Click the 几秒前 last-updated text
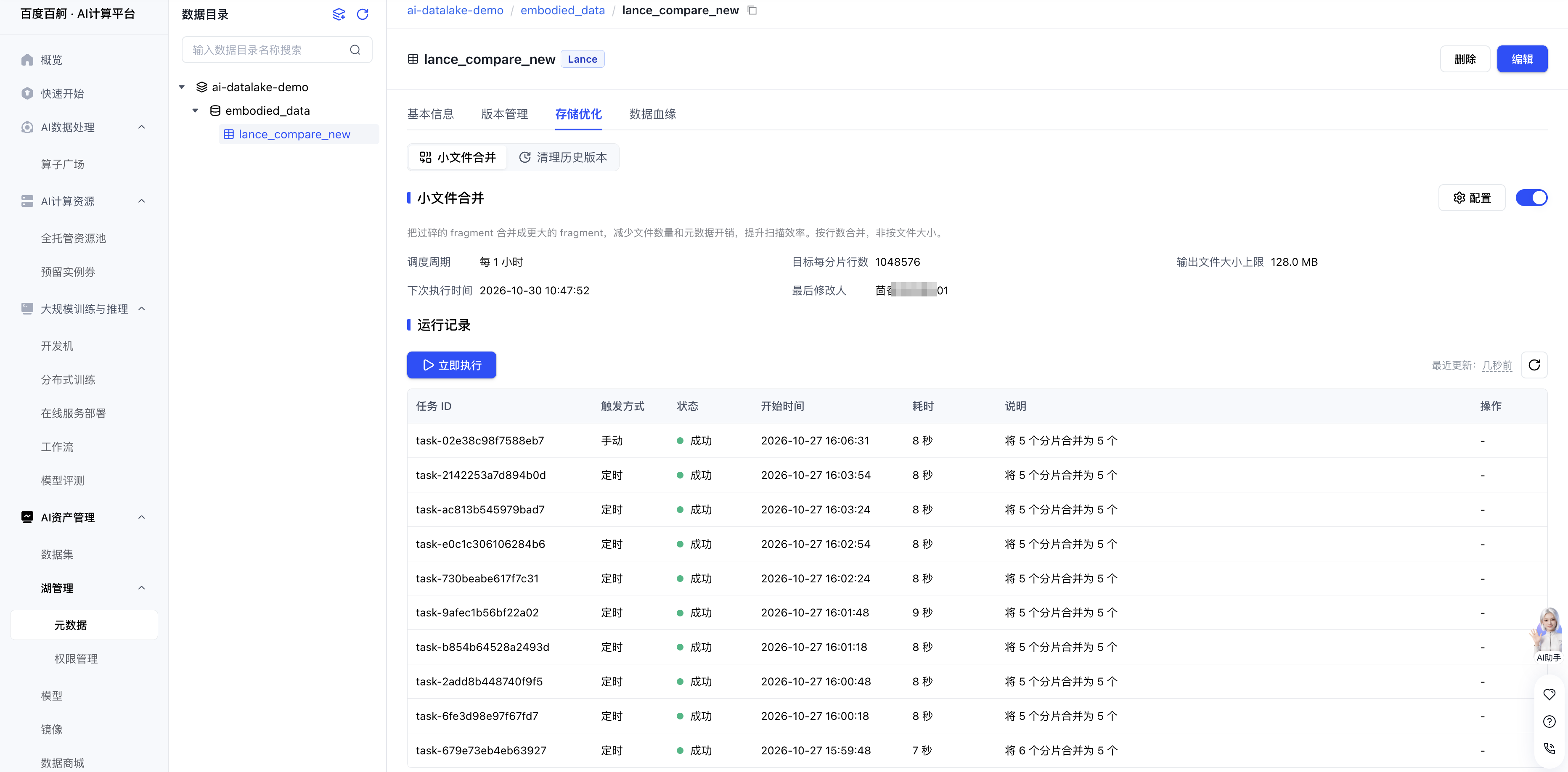The width and height of the screenshot is (1568, 772). [1497, 365]
